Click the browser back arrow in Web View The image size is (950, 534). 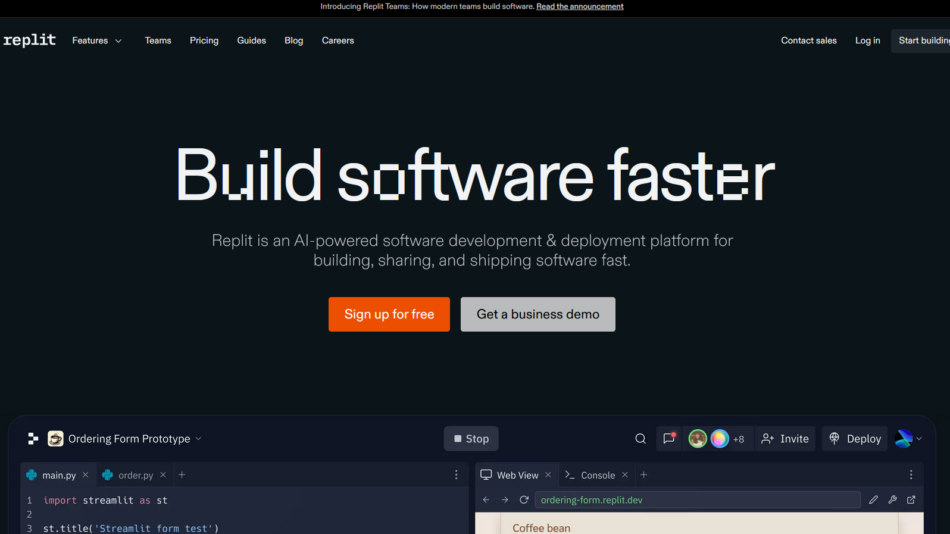(487, 500)
